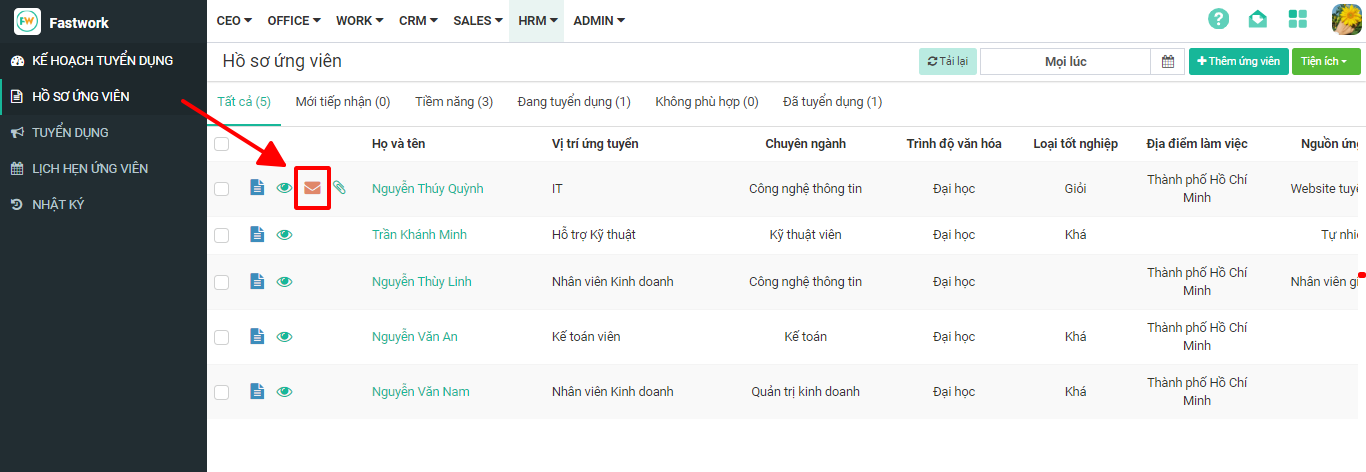Click the Mọi lúc date filter field
1366x472 pixels.
coord(1065,62)
